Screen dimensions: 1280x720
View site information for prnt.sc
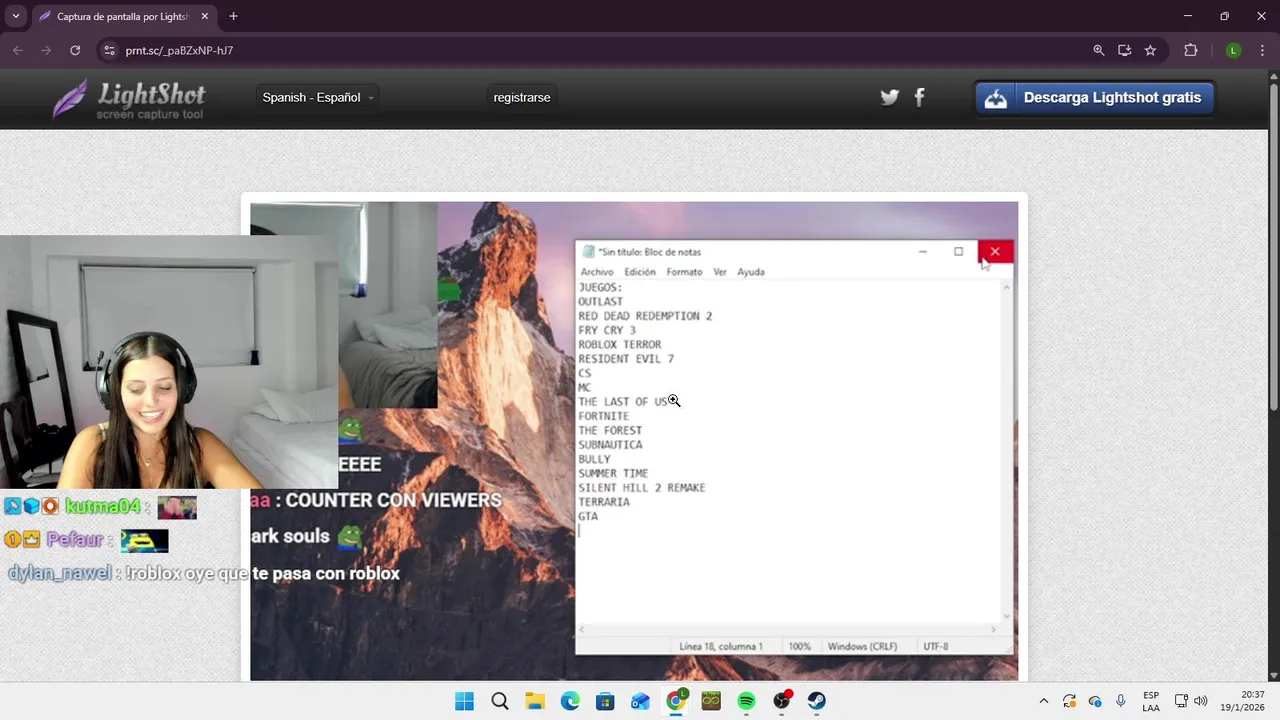tap(109, 50)
